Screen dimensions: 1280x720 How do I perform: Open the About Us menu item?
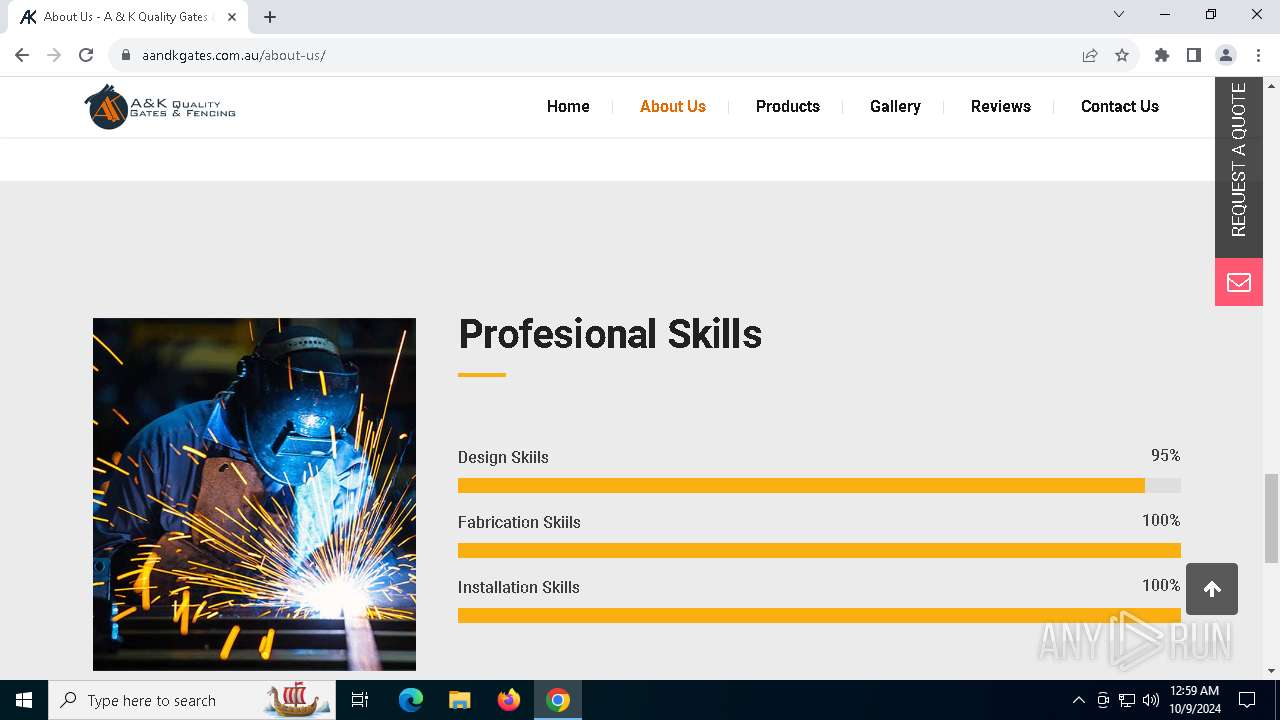pyautogui.click(x=673, y=106)
